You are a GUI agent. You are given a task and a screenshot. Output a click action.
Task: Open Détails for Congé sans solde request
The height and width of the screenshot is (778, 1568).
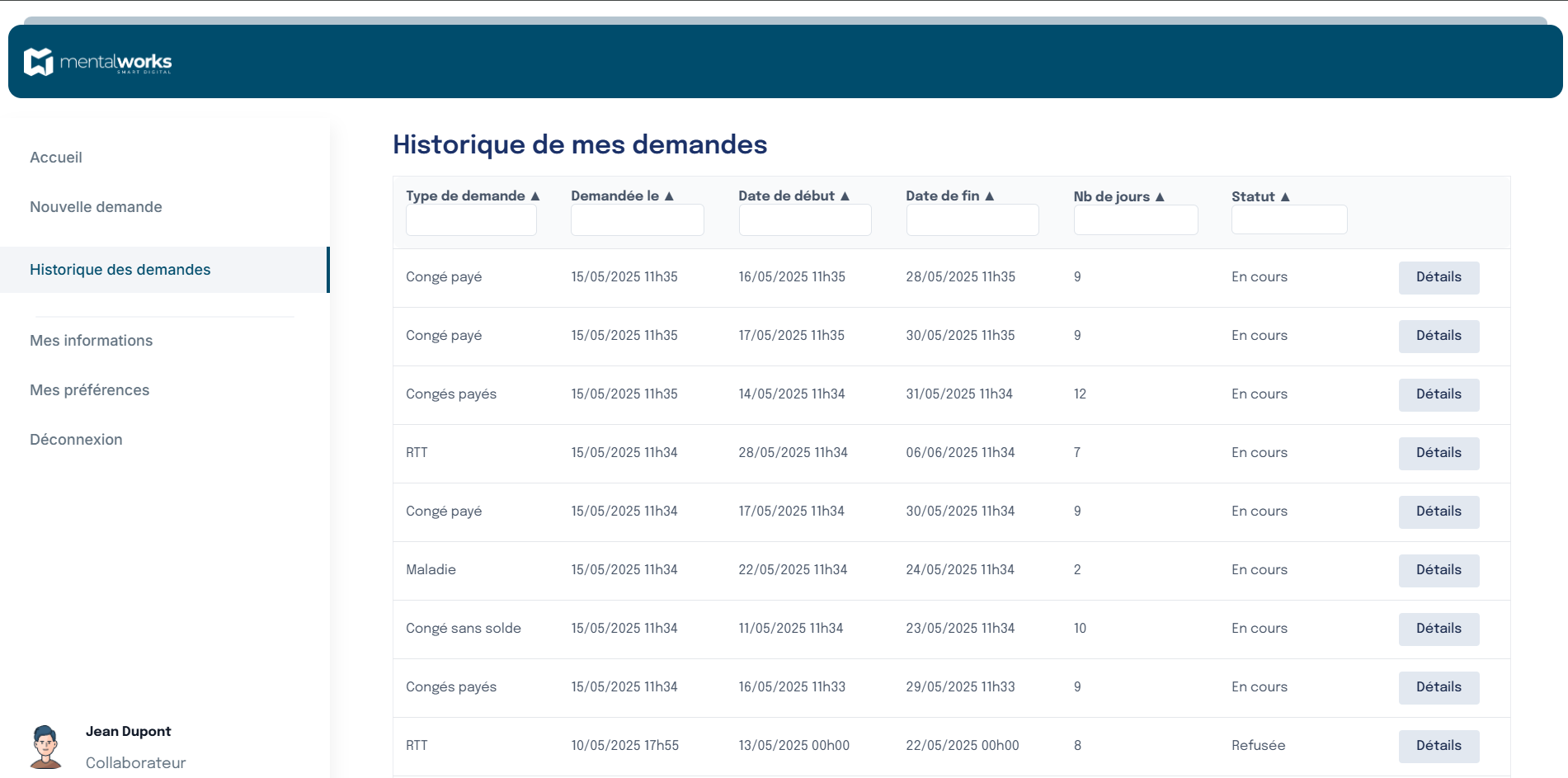tap(1439, 629)
